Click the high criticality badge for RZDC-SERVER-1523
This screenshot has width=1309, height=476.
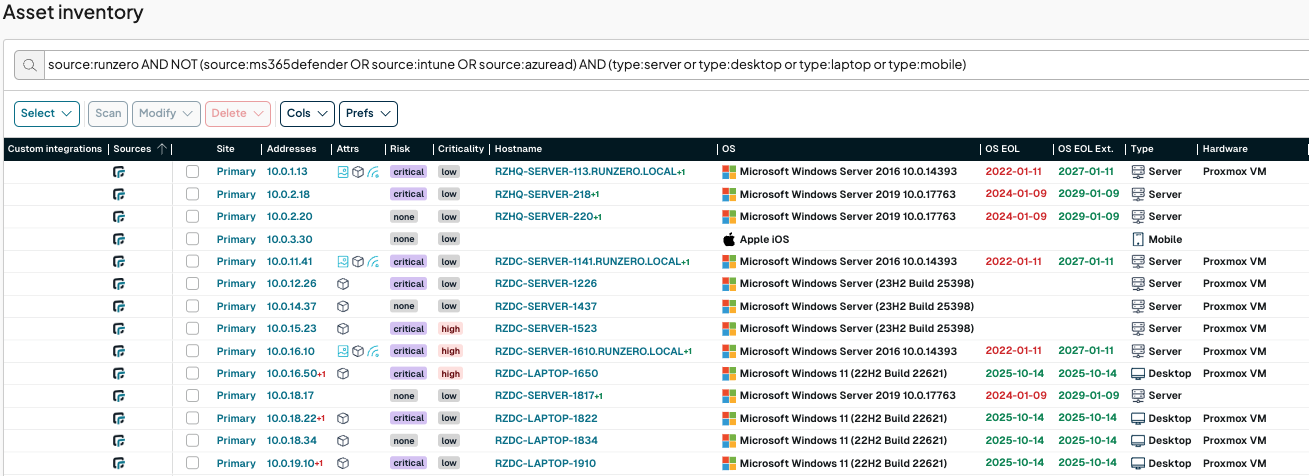(x=451, y=328)
